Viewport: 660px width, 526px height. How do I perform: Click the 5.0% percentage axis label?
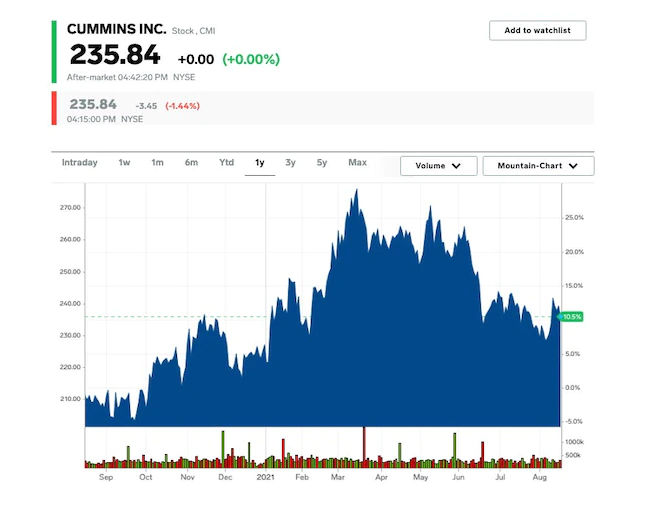(573, 354)
